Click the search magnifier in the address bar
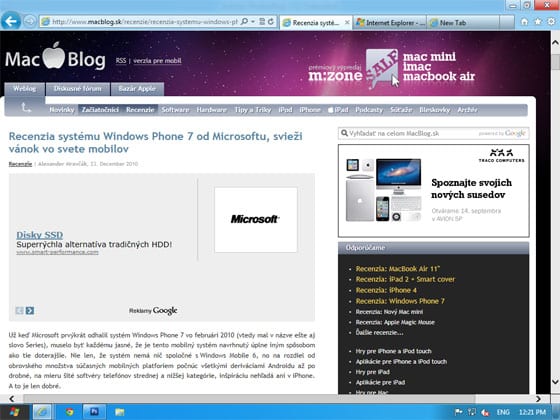The image size is (560, 420). [x=244, y=21]
